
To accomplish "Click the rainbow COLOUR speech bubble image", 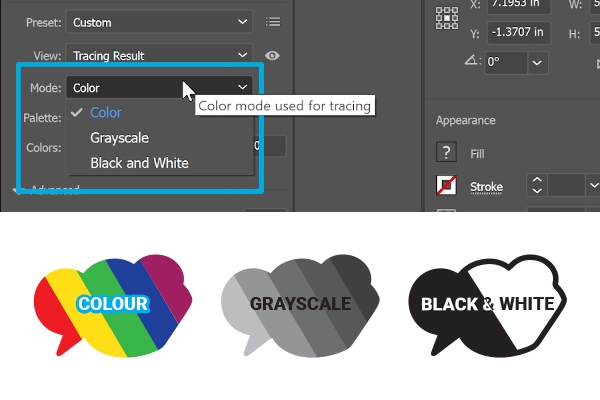I will 108,303.
